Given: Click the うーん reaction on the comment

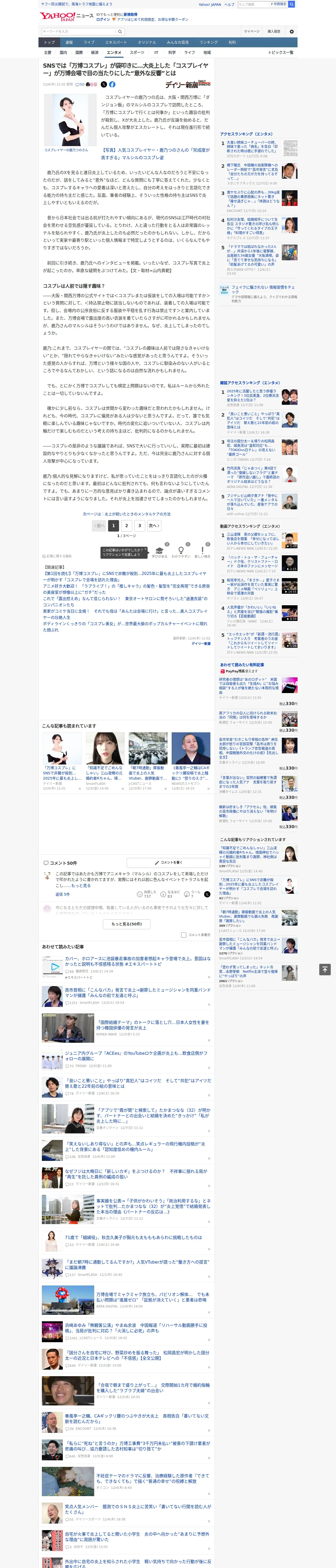Looking at the screenshot, I should [192, 894].
